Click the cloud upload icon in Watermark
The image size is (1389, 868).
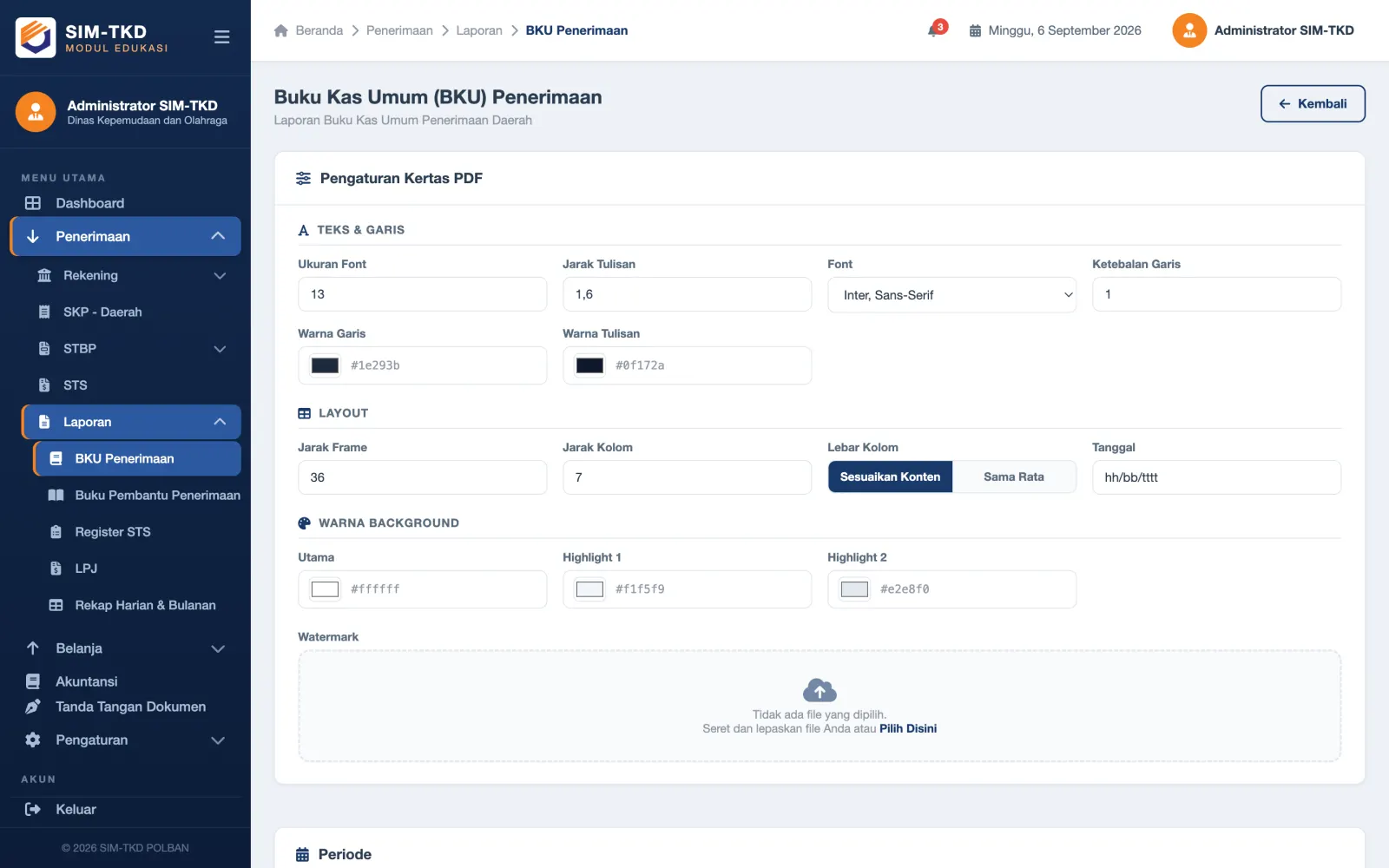[x=820, y=690]
